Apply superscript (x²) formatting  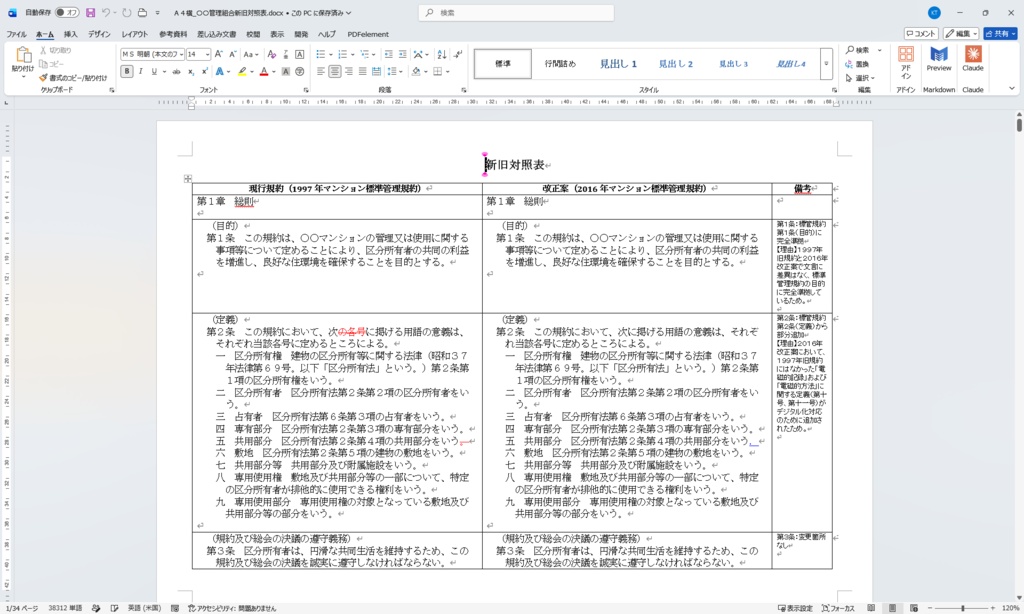click(x=204, y=72)
